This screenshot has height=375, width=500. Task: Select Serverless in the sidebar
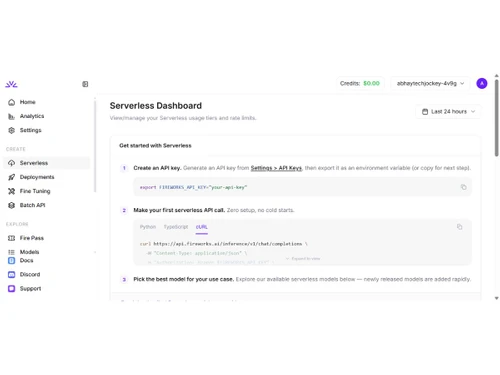(47, 163)
